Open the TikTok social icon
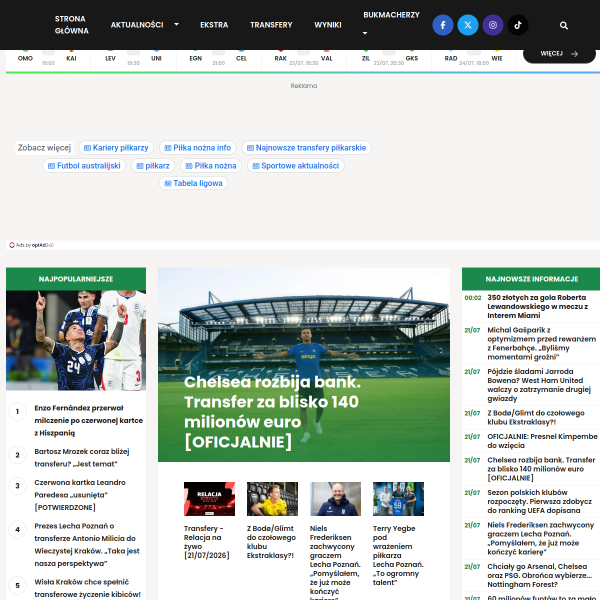Image resolution: width=600 pixels, height=600 pixels. coord(518,25)
